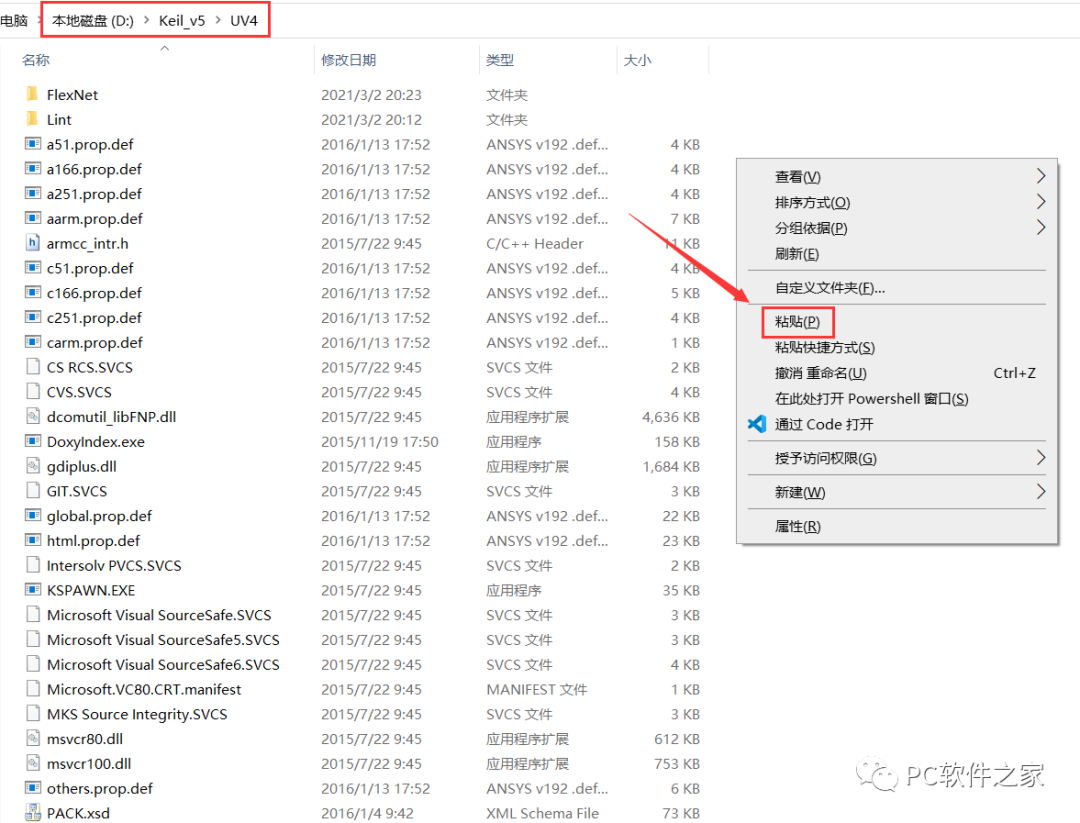Sort by the 修改日期 column header

[x=349, y=60]
